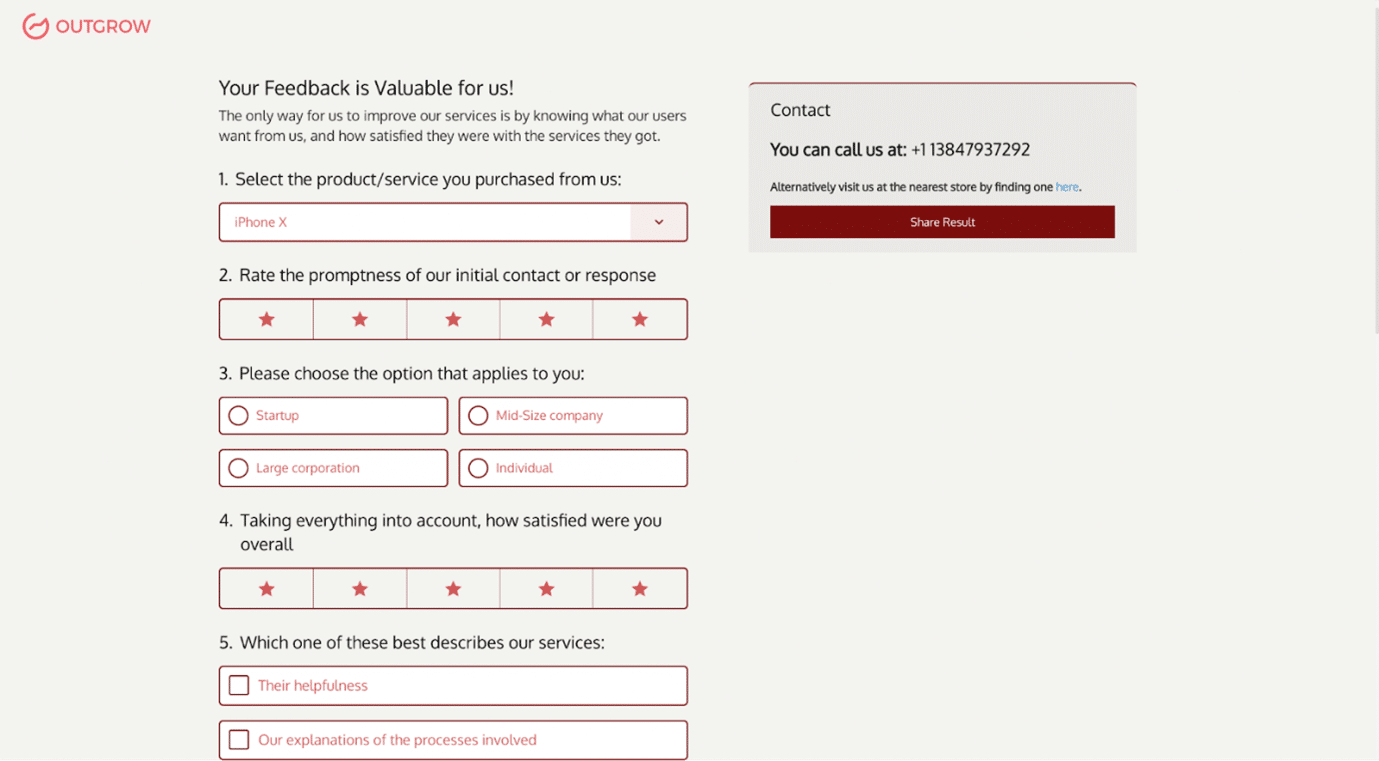Screen dimensions: 1379x761
Task: Give overall satisfaction four stars
Action: click(546, 589)
